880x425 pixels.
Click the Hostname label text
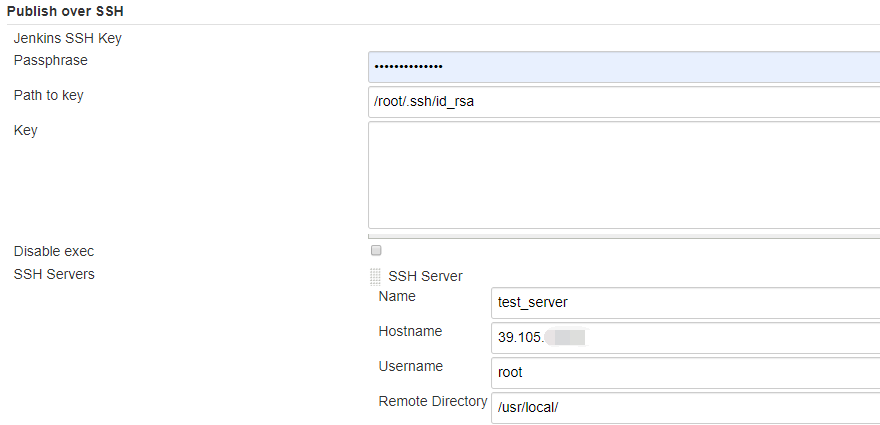point(410,331)
